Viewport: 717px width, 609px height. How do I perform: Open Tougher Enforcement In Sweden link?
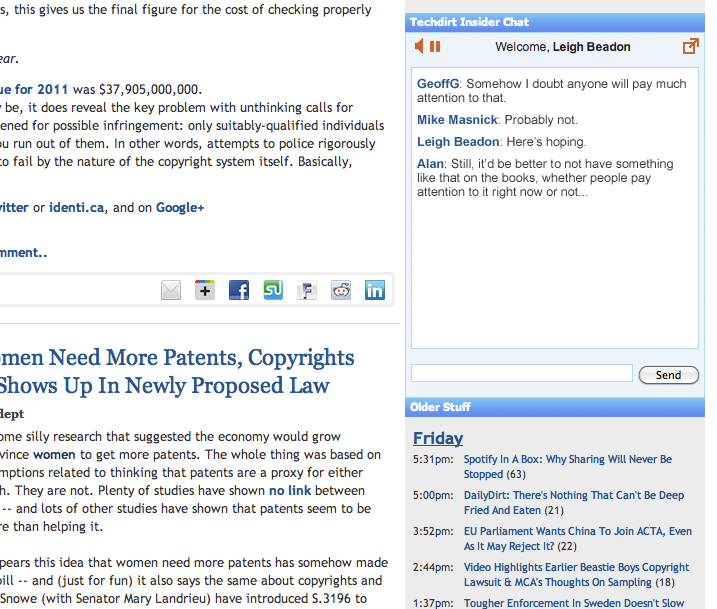click(x=574, y=603)
